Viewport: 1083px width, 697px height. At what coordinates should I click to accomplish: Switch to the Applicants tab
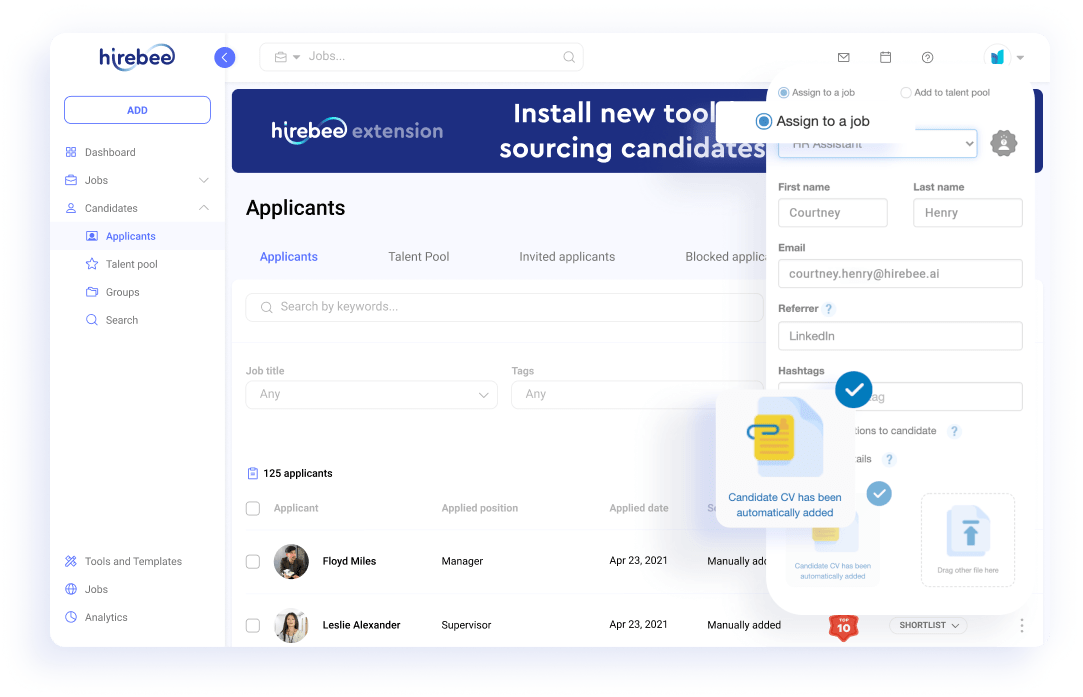(289, 257)
